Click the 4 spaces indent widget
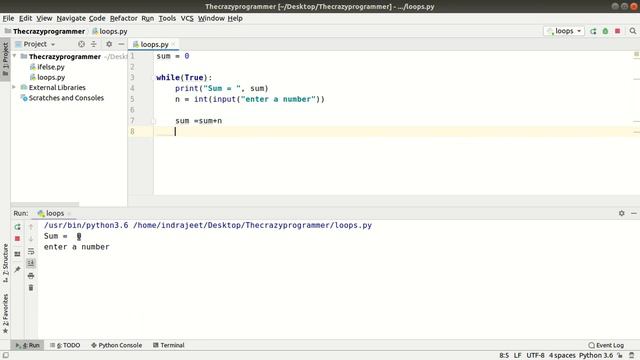Viewport: 640px width, 360px height. pos(562,356)
